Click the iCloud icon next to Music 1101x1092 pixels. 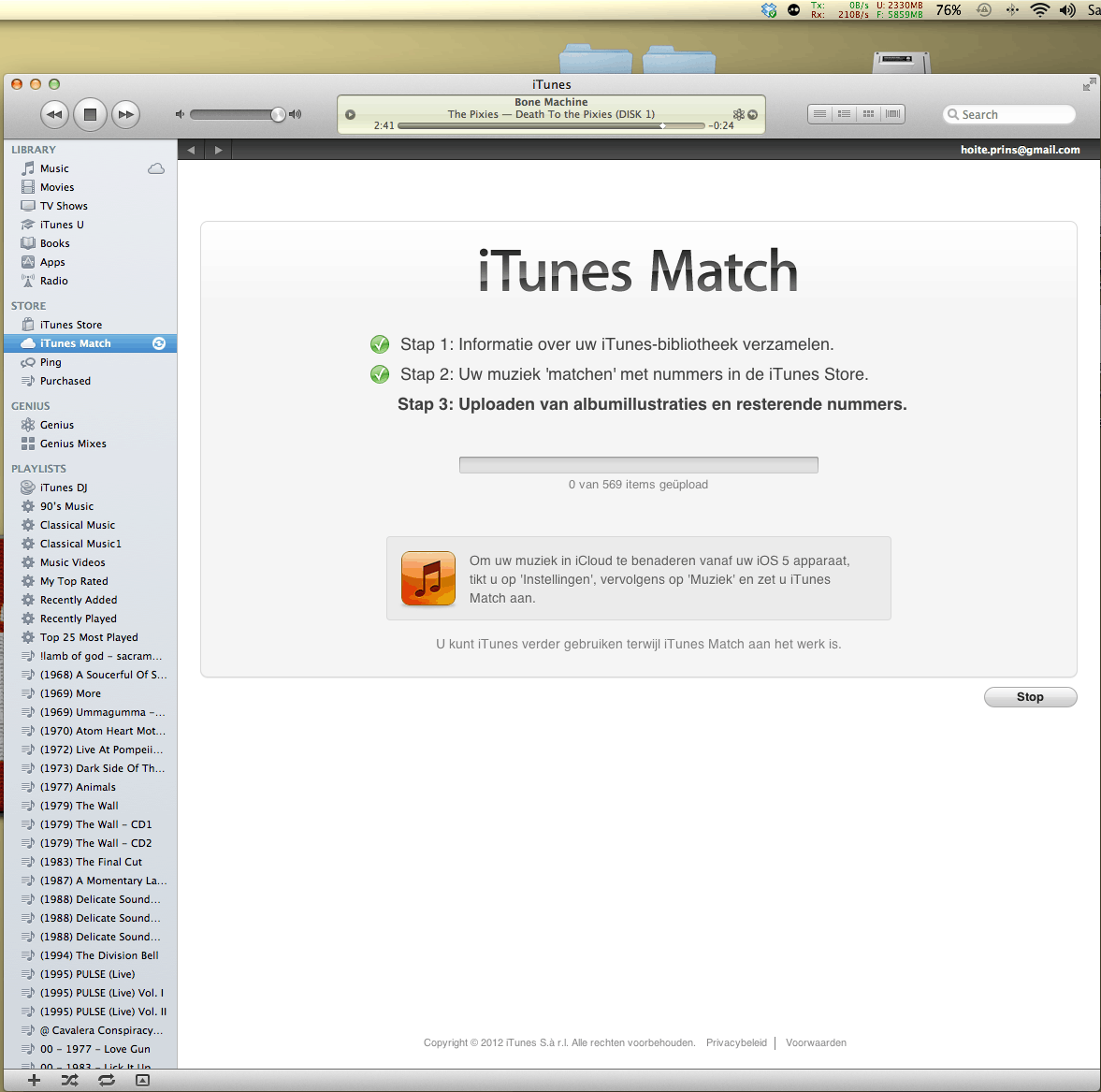click(x=156, y=168)
